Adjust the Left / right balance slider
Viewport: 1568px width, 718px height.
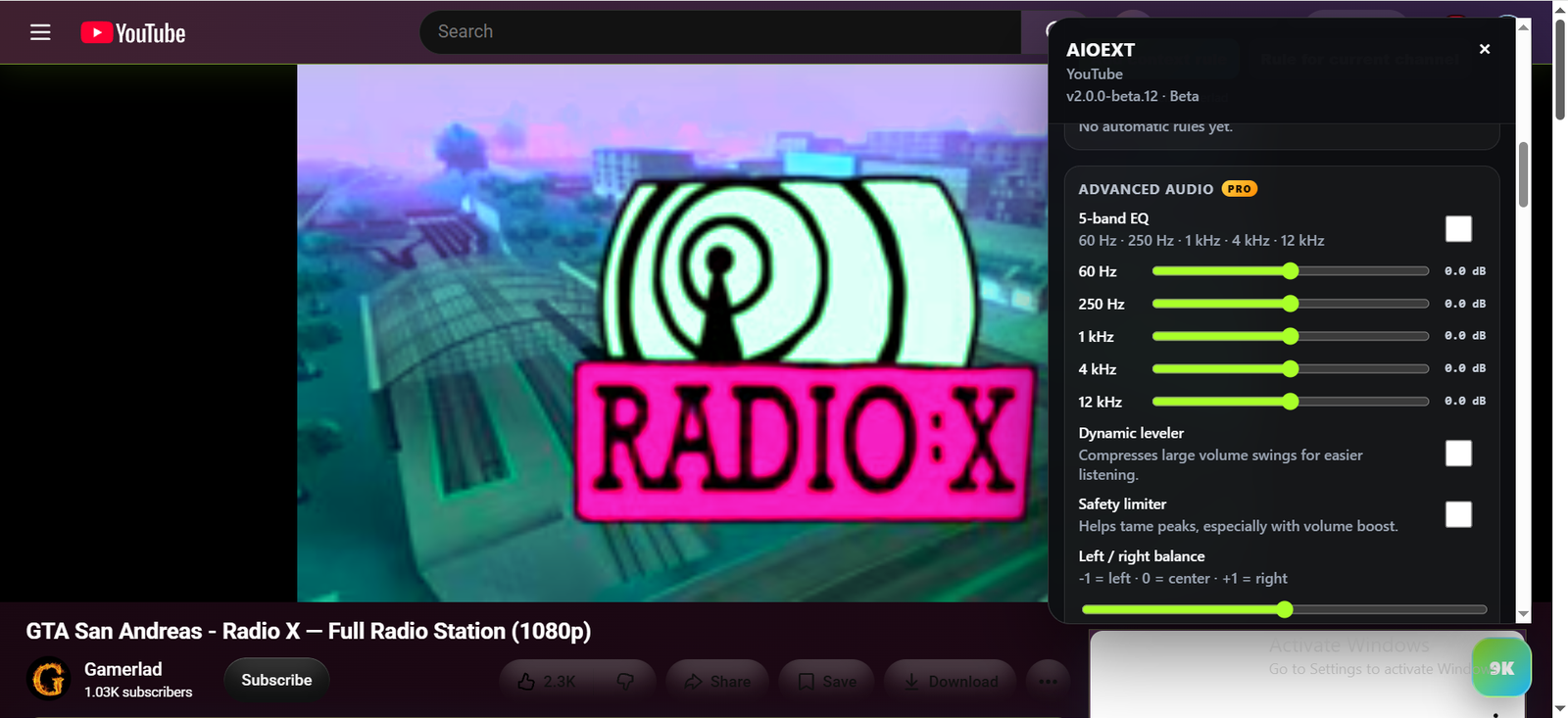point(1284,609)
